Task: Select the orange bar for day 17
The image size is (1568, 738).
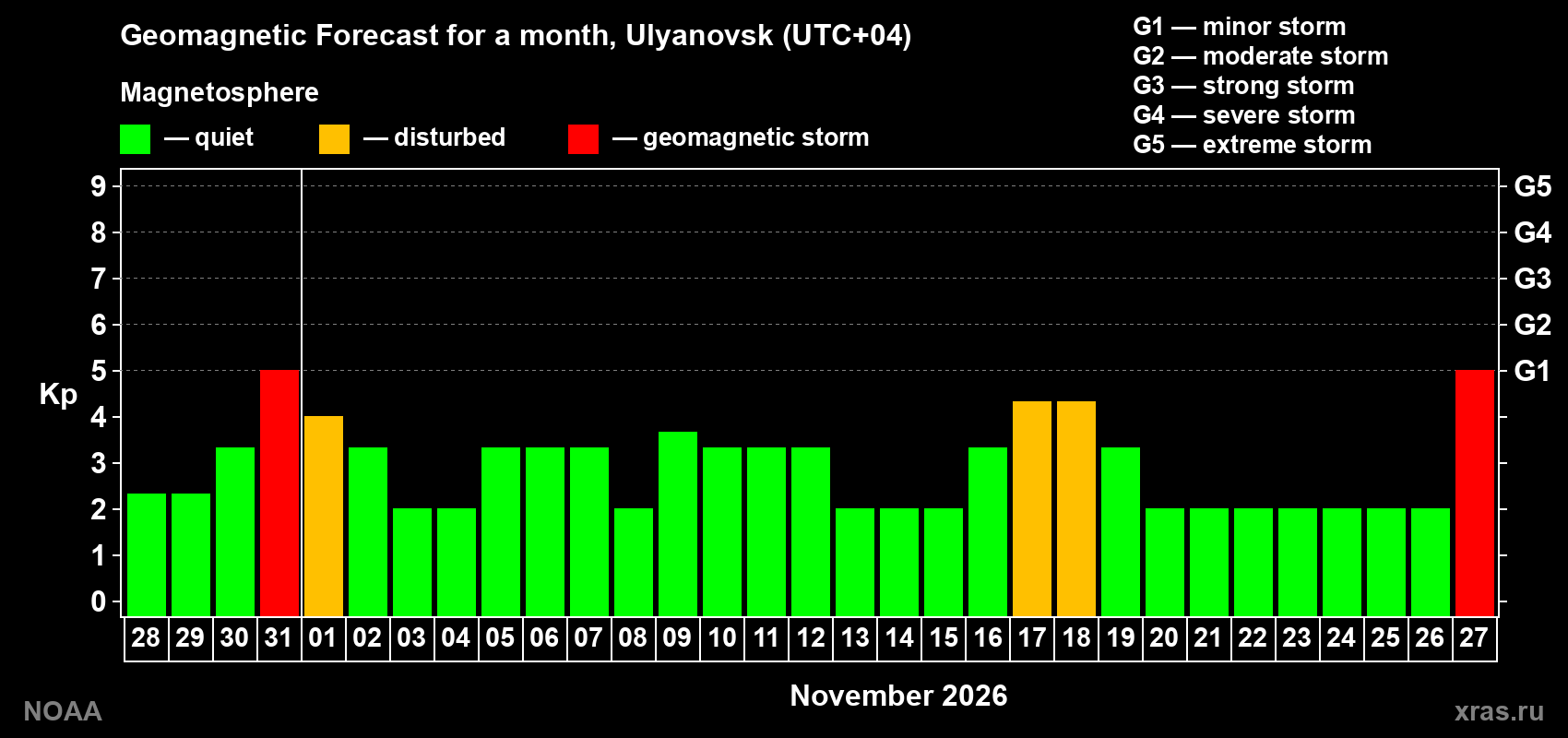Action: (1032, 509)
